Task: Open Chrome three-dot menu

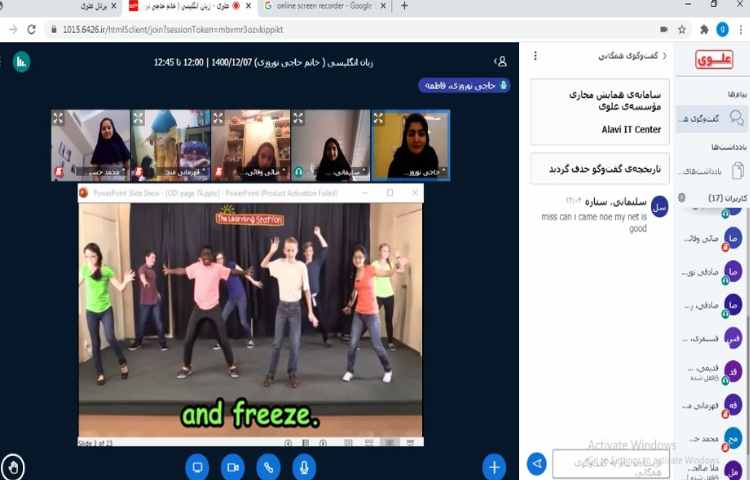Action: [741, 30]
